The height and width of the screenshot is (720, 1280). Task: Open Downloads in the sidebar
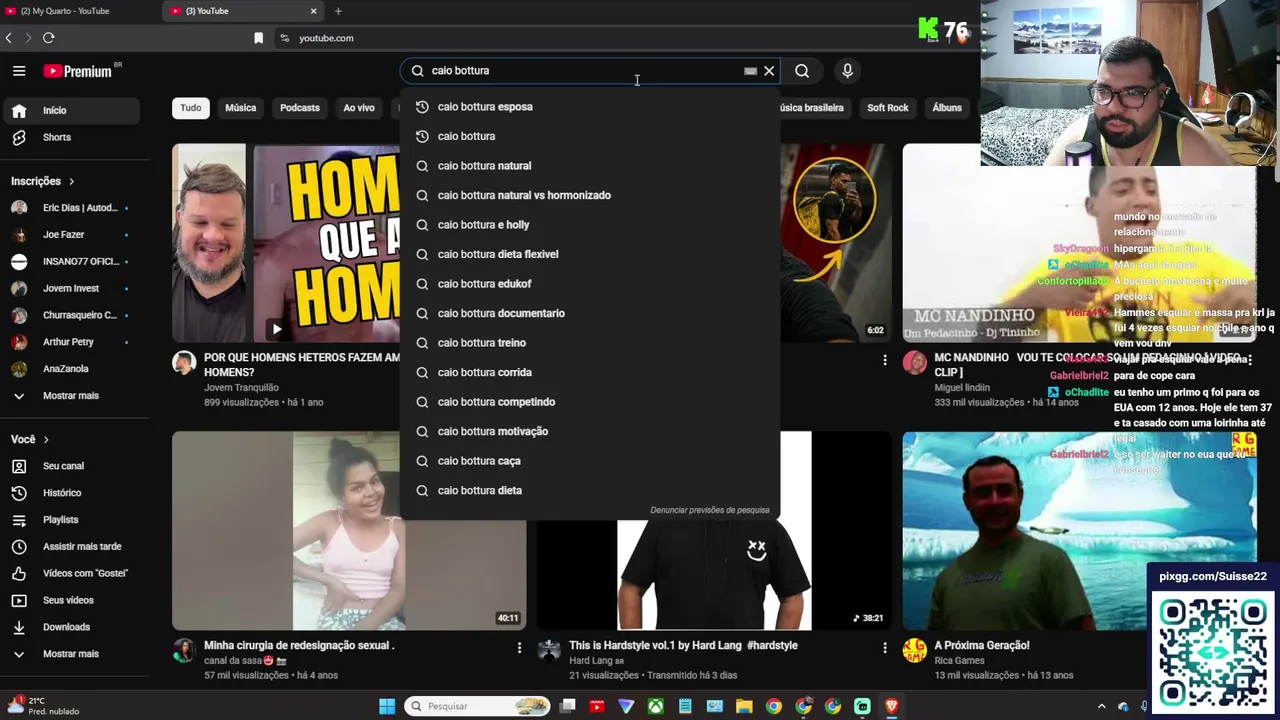pos(72,627)
